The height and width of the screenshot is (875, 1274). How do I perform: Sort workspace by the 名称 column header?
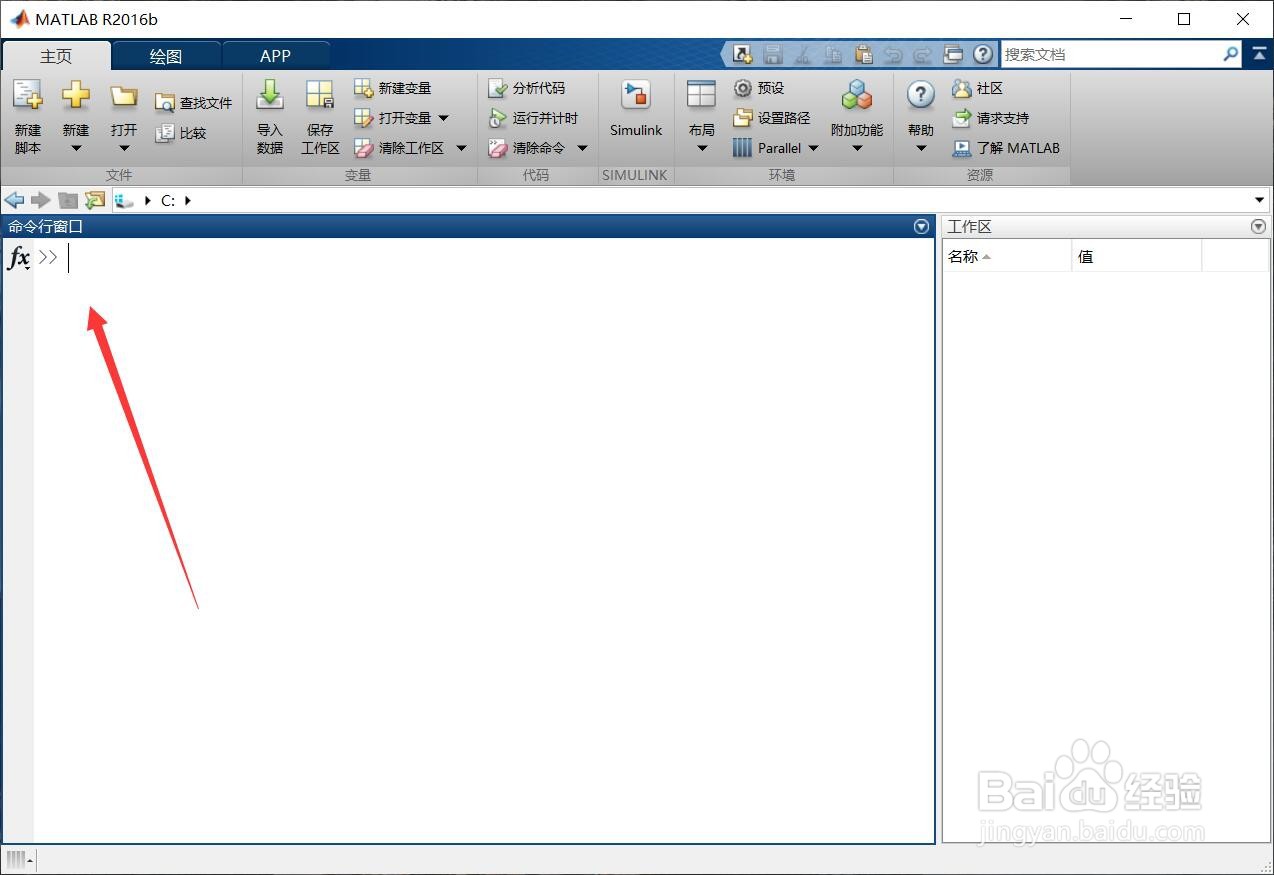click(x=1006, y=257)
